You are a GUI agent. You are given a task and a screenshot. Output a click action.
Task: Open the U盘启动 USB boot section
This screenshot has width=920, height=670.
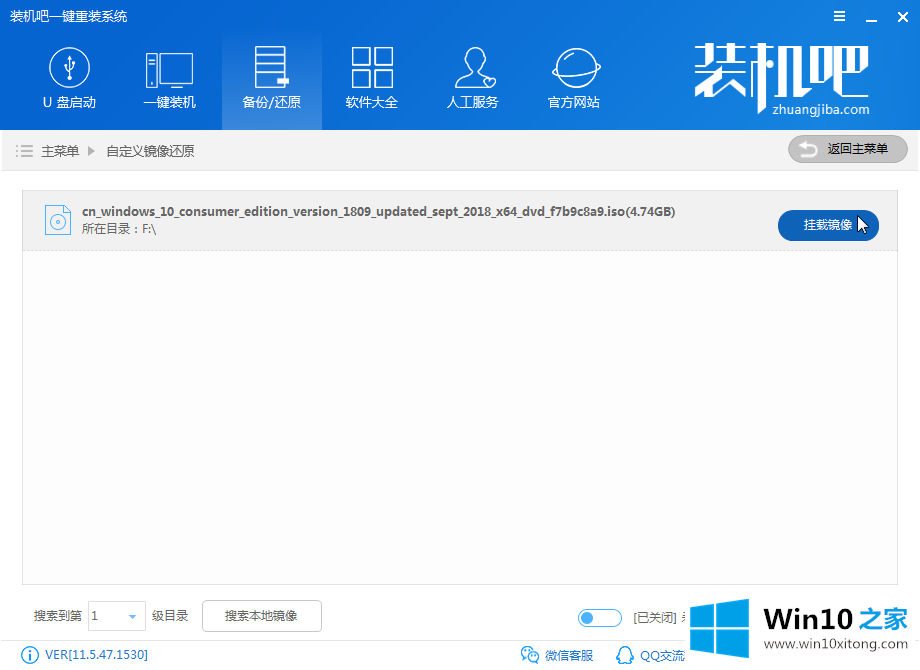click(69, 79)
